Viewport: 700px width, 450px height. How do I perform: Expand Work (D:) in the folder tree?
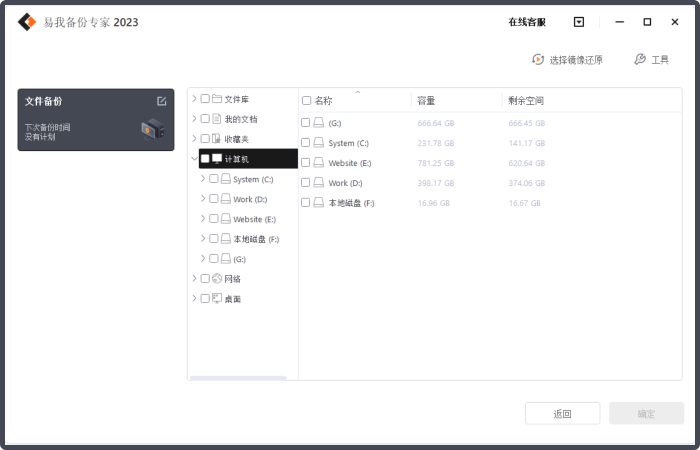coord(204,199)
